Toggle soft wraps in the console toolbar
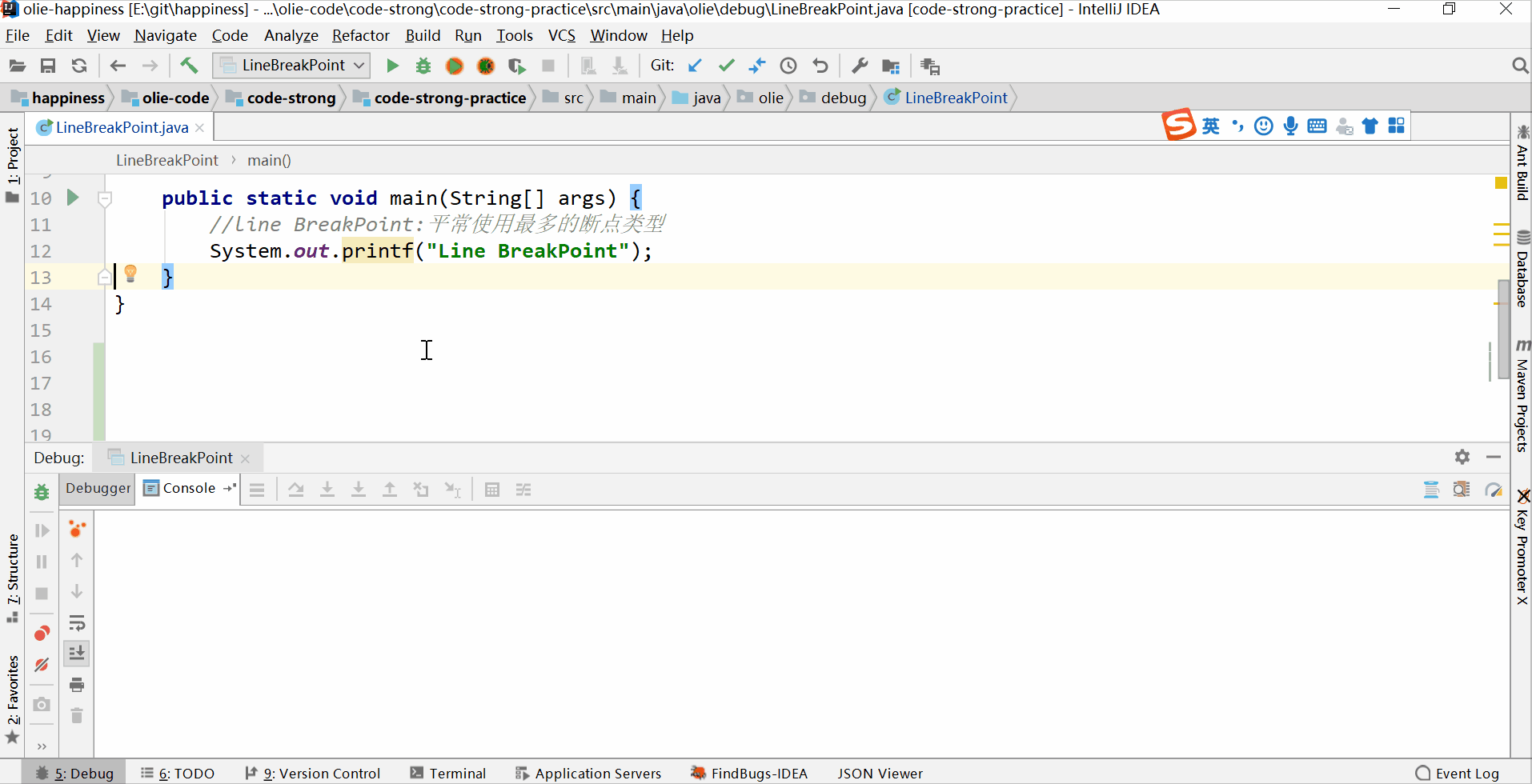 pyautogui.click(x=77, y=623)
